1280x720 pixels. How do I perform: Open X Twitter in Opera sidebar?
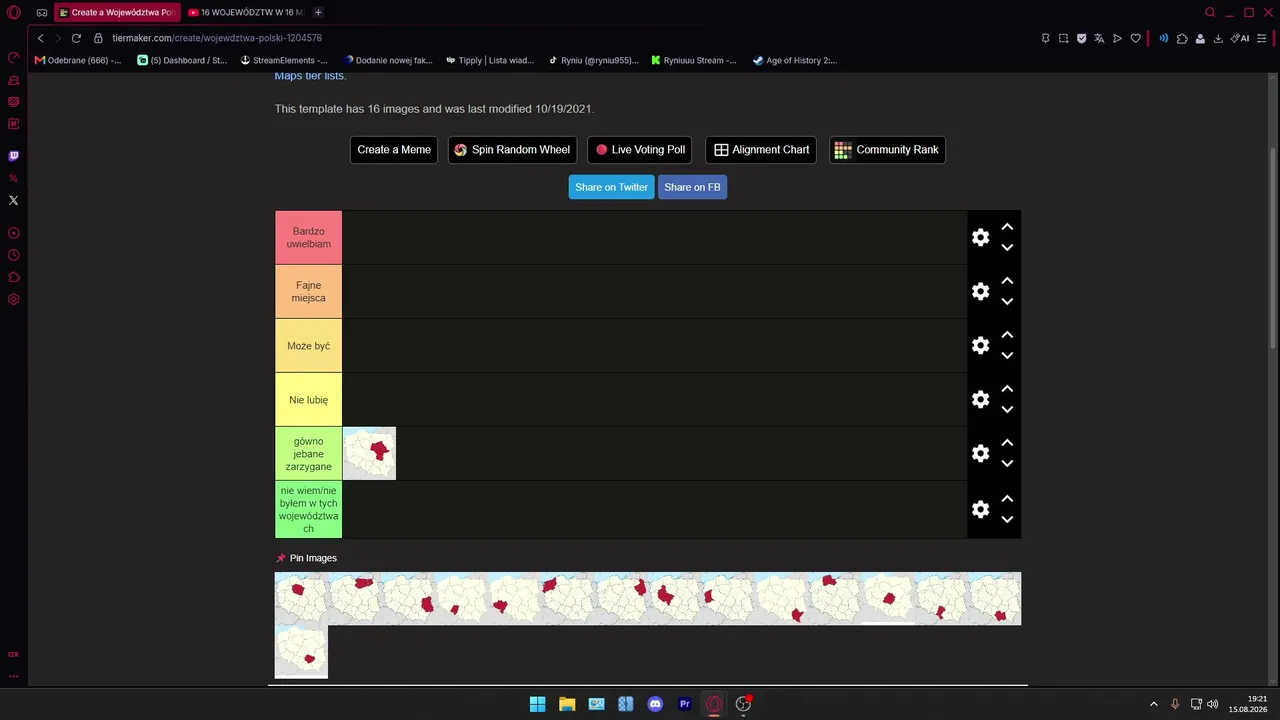coord(14,200)
